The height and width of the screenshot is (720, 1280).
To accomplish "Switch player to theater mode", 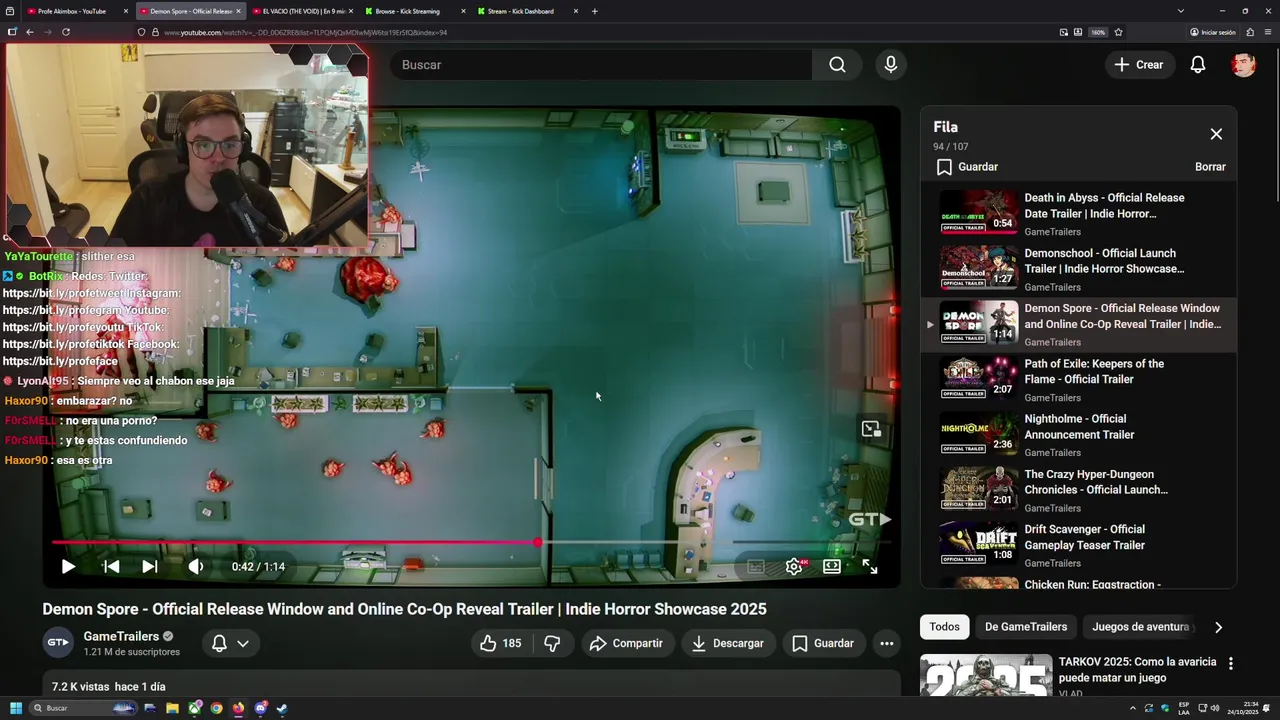I will click(832, 566).
